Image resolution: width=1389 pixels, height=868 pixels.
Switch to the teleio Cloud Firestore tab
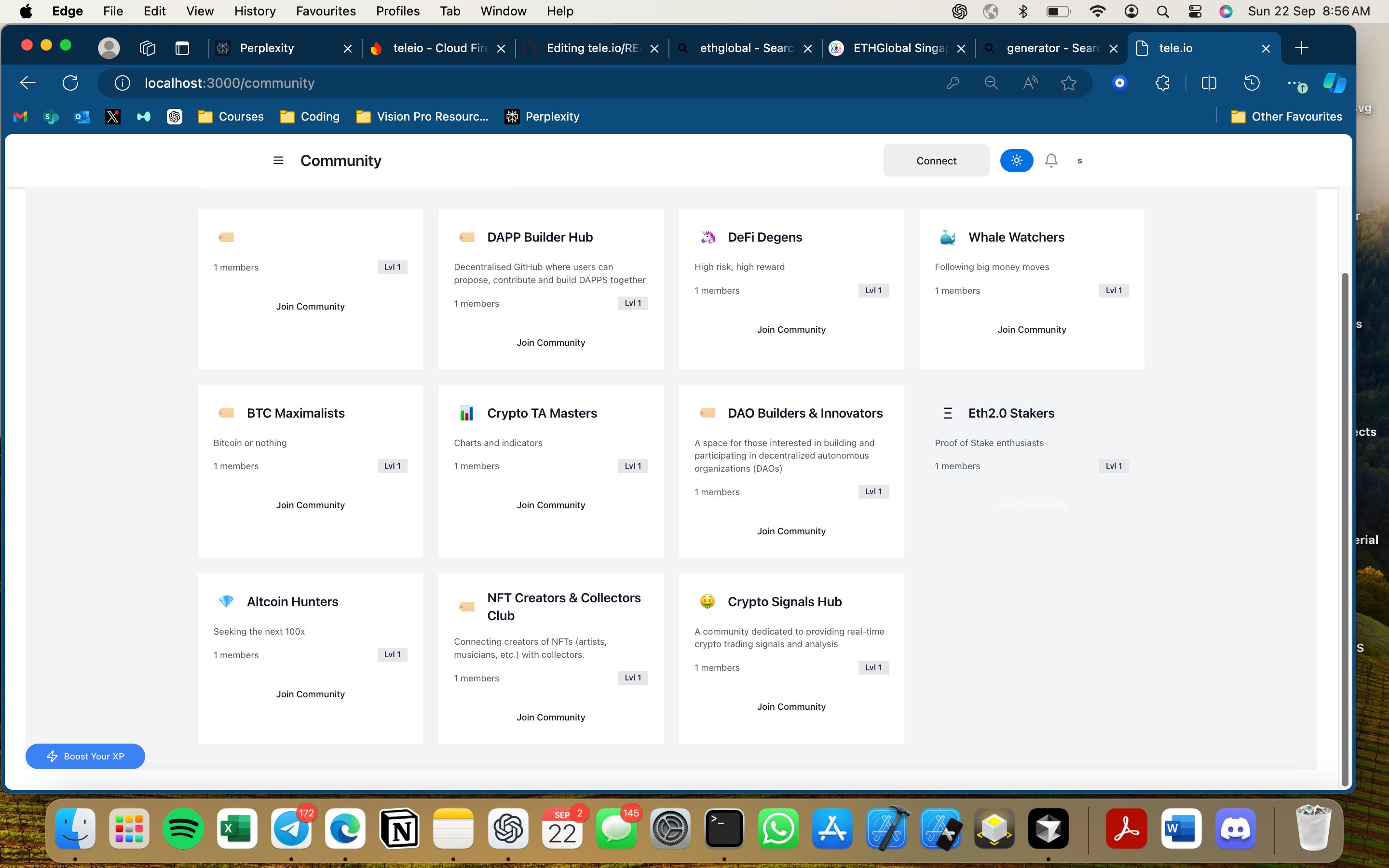tap(439, 48)
